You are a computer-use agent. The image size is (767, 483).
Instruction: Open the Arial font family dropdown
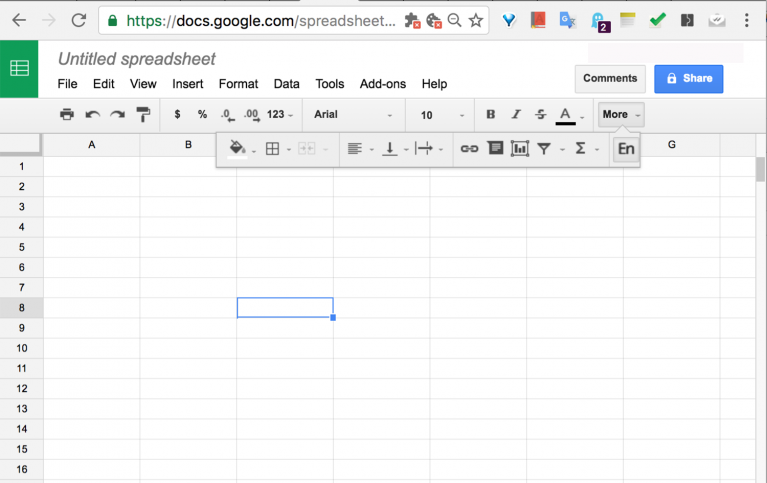[x=353, y=115]
